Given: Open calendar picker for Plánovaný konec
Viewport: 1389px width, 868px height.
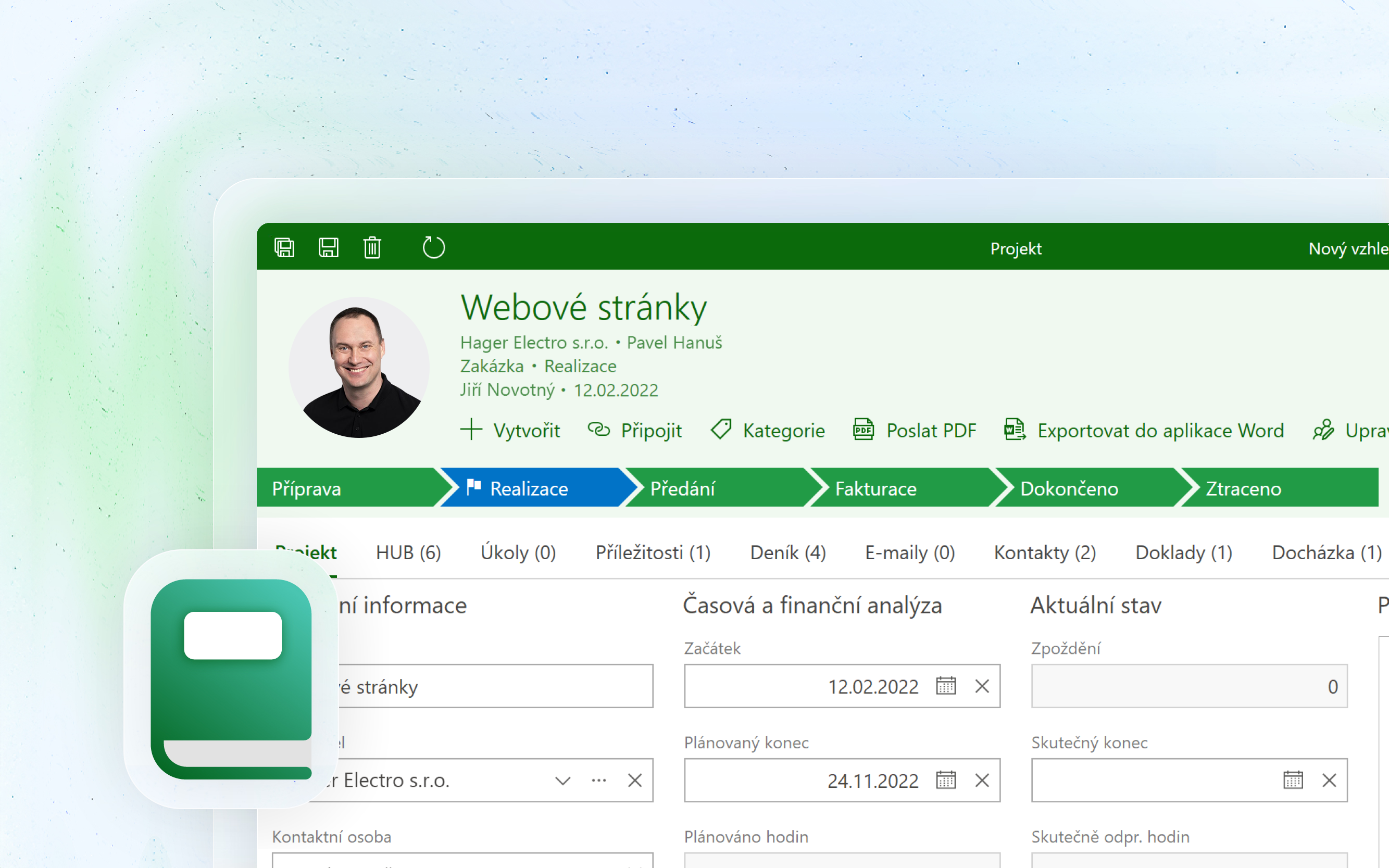Looking at the screenshot, I should [946, 780].
